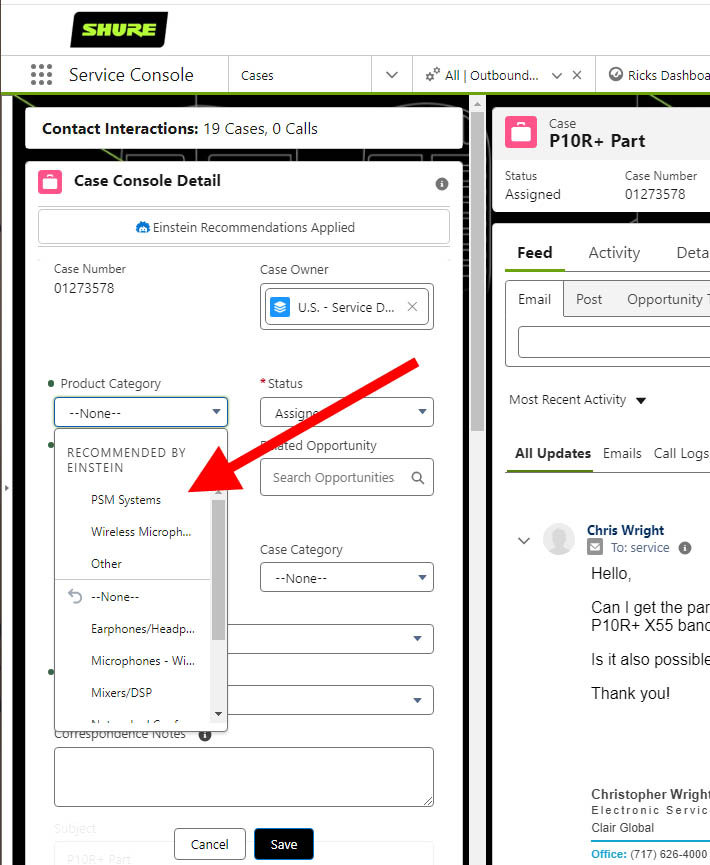This screenshot has width=710, height=865.
Task: Open the App Launcher dots grid
Action: (x=41, y=74)
